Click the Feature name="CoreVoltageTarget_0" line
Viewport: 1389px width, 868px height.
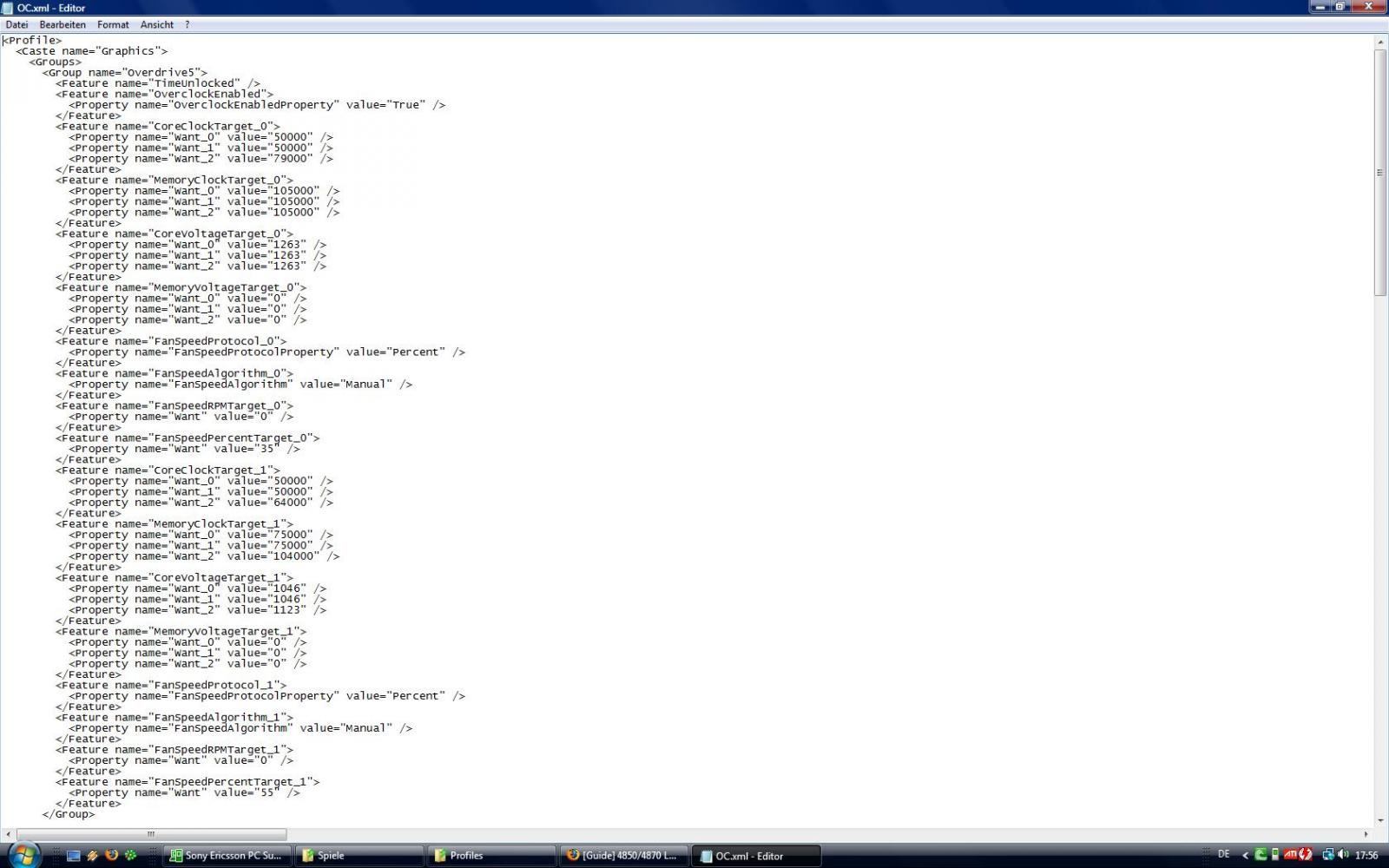174,234
